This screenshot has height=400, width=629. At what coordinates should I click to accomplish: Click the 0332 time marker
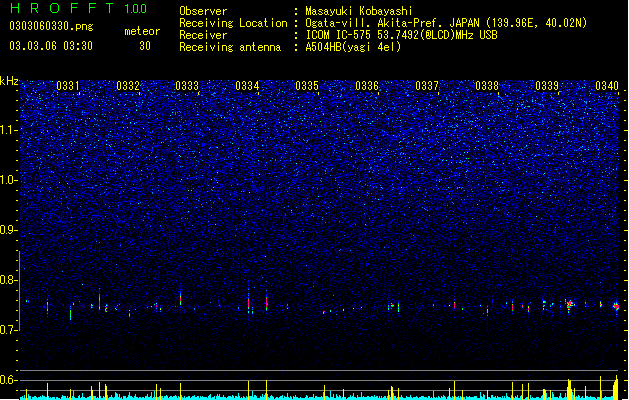128,86
